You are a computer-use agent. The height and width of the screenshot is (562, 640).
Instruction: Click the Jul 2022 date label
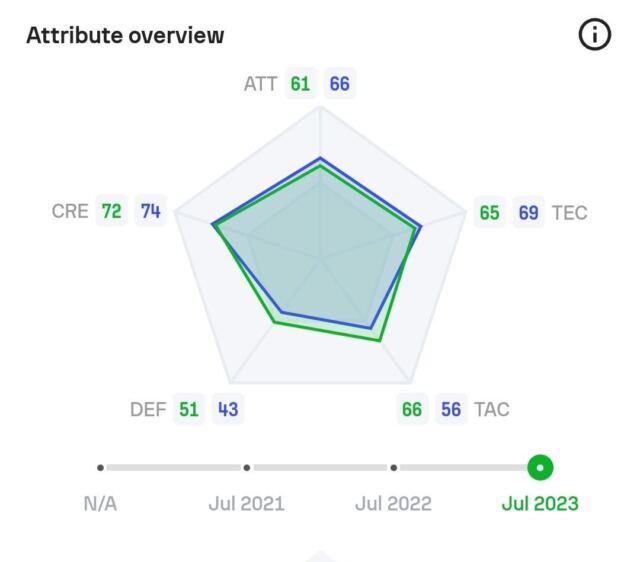coord(393,504)
